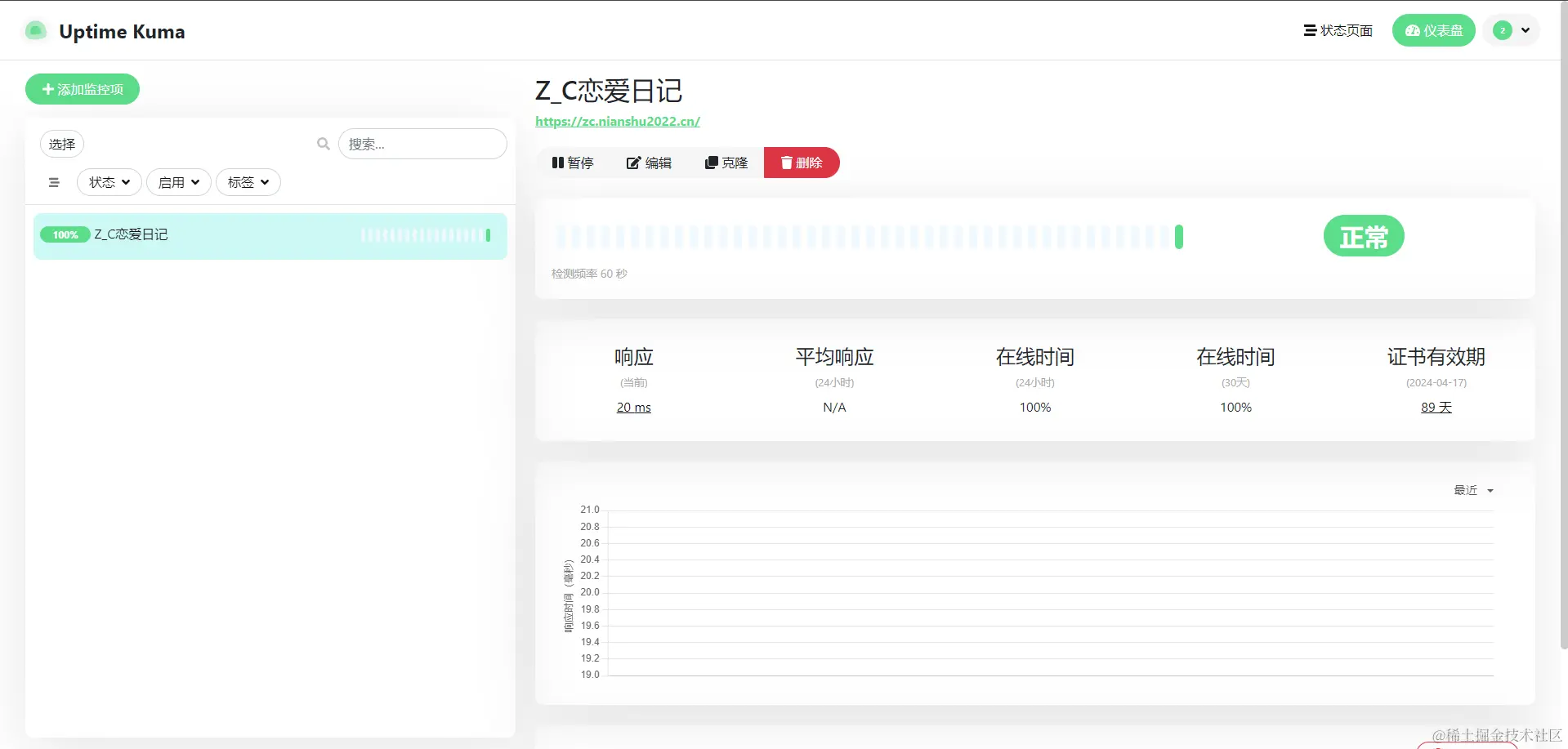This screenshot has width=1568, height=749.
Task: Click the latest heartbeat bar
Action: (1179, 236)
